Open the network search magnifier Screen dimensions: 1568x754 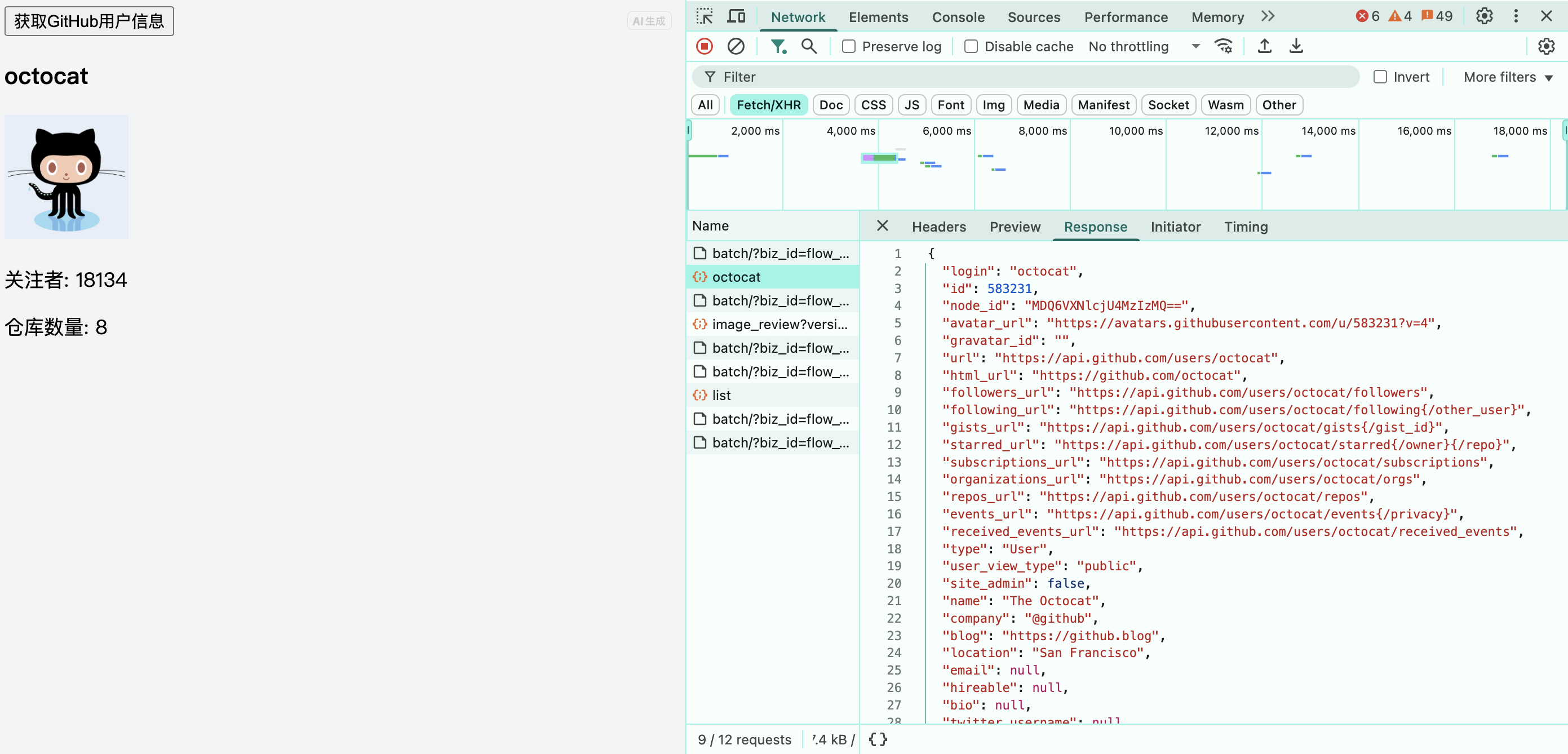coord(808,46)
